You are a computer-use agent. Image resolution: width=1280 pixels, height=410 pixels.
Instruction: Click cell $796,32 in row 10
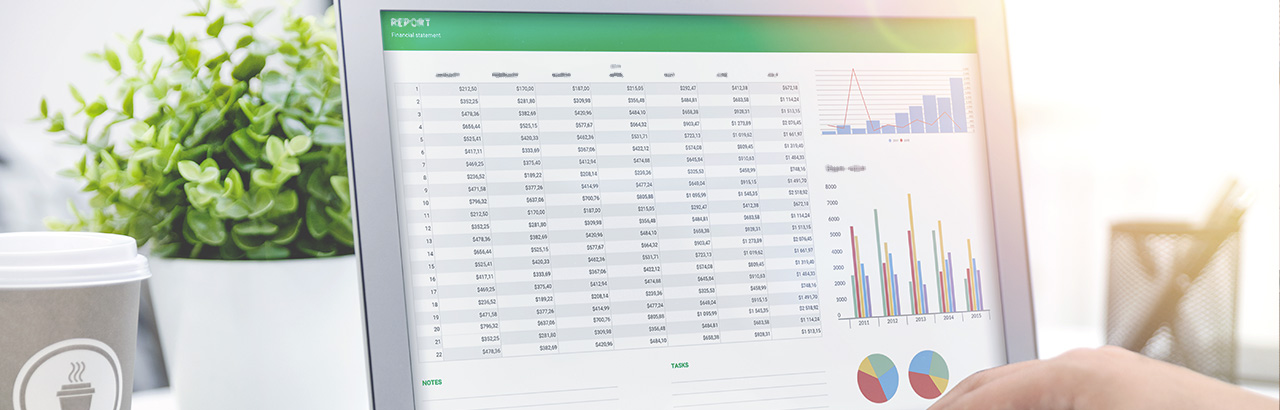(x=477, y=202)
